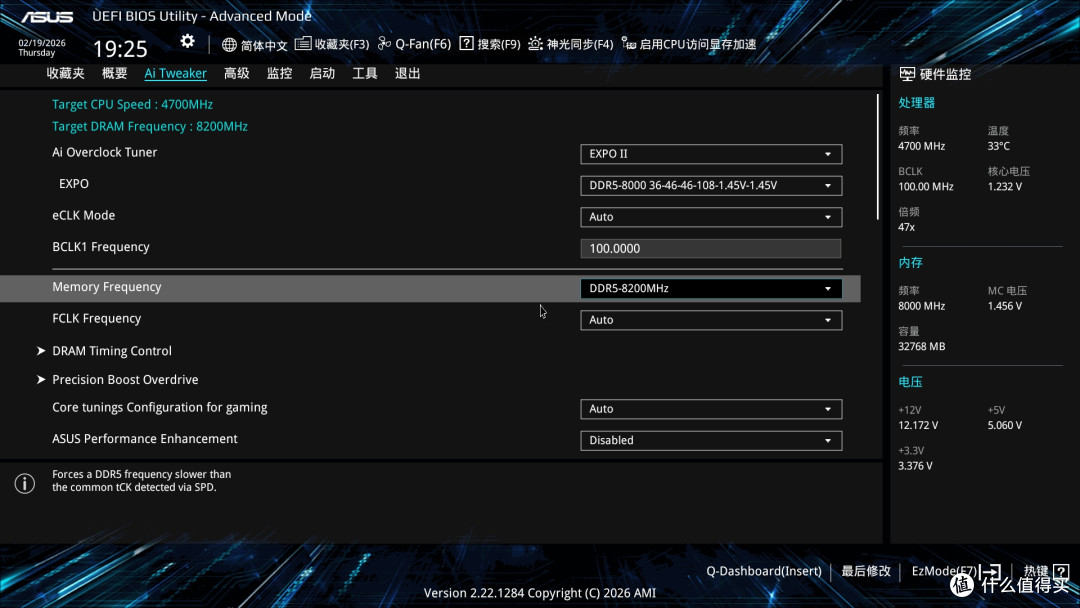Viewport: 1080px width, 608px height.
Task: Click the 32768 MB capacity value
Action: (922, 346)
